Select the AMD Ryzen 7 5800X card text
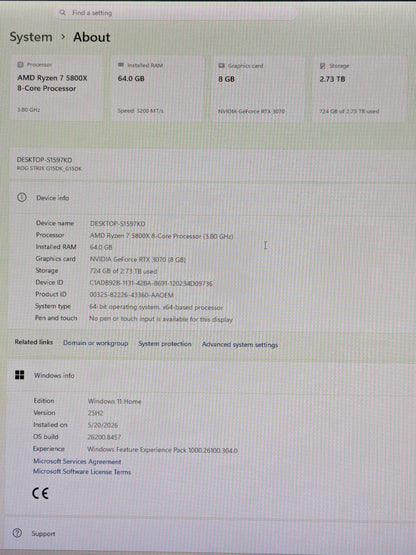The image size is (416, 555). pyautogui.click(x=52, y=83)
